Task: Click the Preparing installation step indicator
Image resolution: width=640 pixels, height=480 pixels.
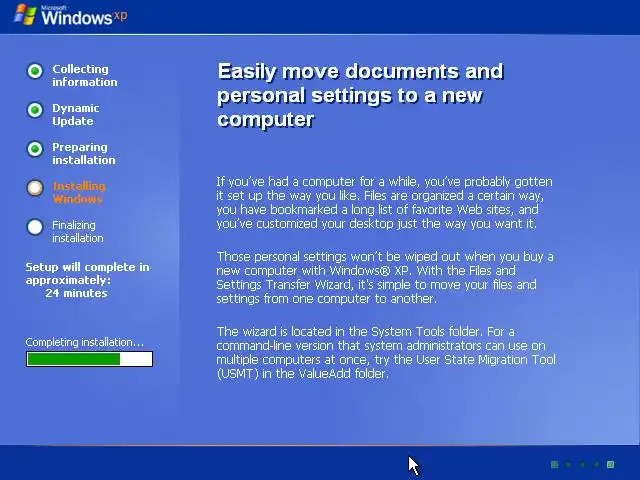Action: pos(35,149)
